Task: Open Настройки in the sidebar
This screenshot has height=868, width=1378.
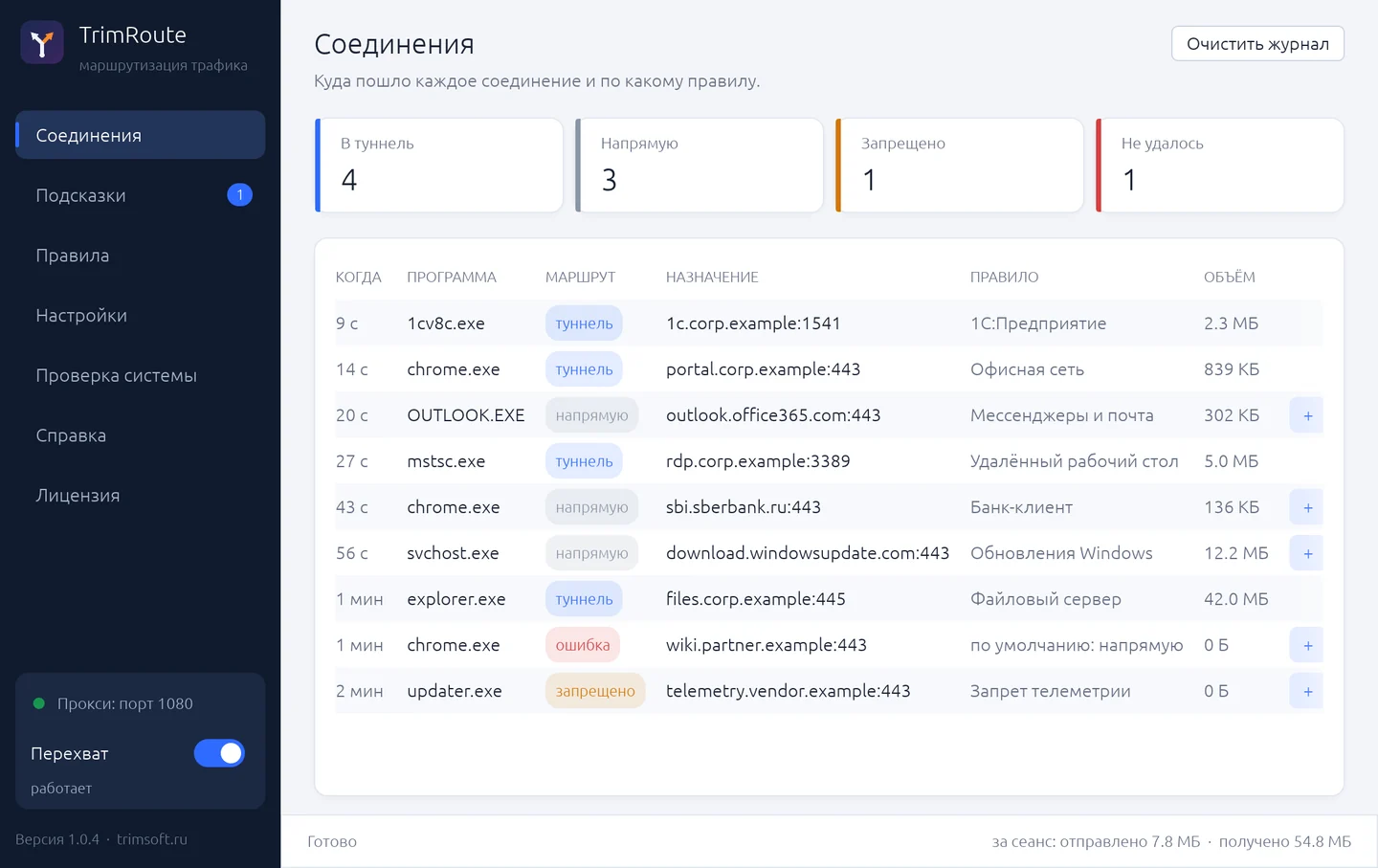Action: pyautogui.click(x=141, y=315)
